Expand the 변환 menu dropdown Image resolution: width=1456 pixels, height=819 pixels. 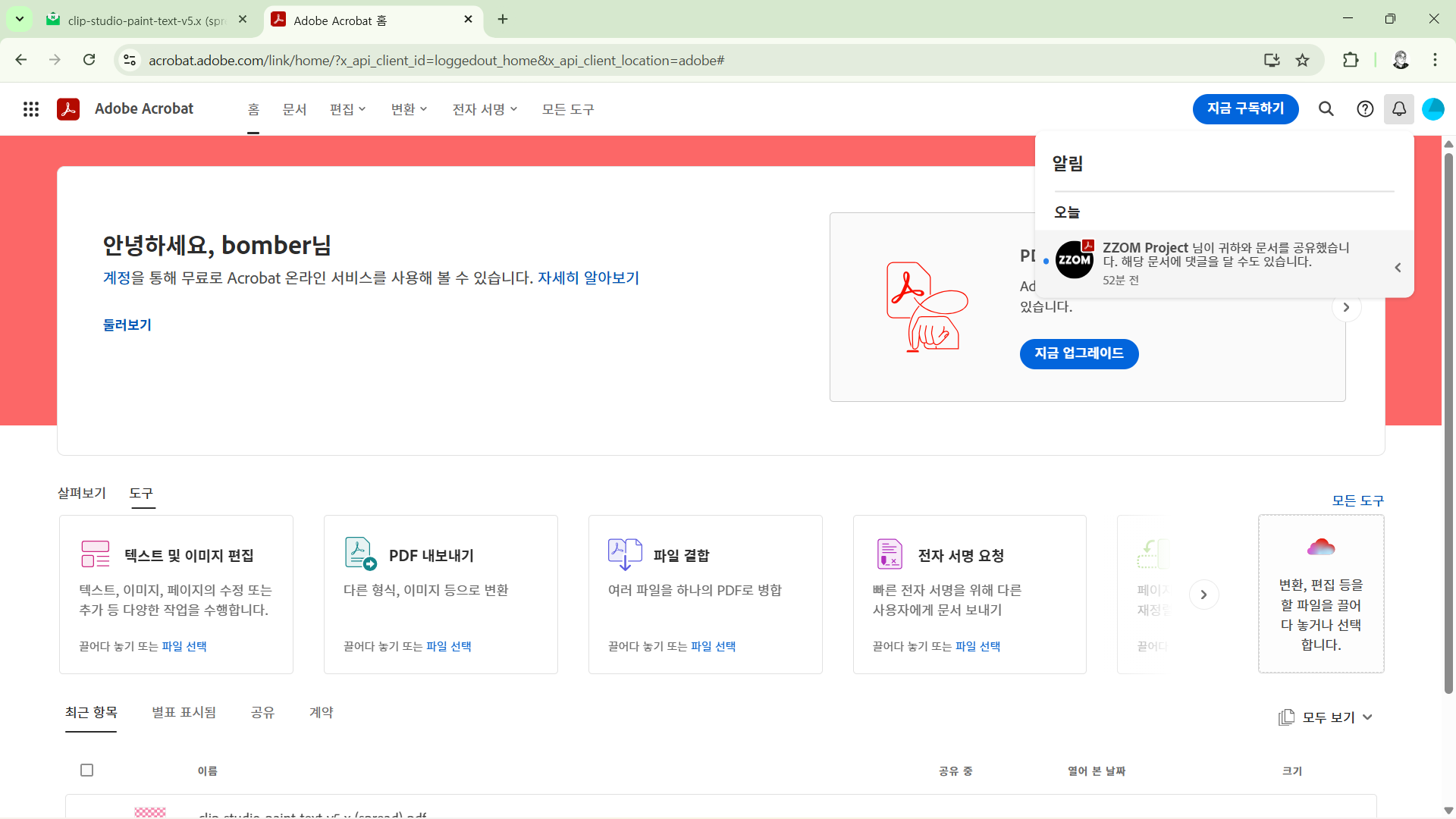pyautogui.click(x=409, y=109)
